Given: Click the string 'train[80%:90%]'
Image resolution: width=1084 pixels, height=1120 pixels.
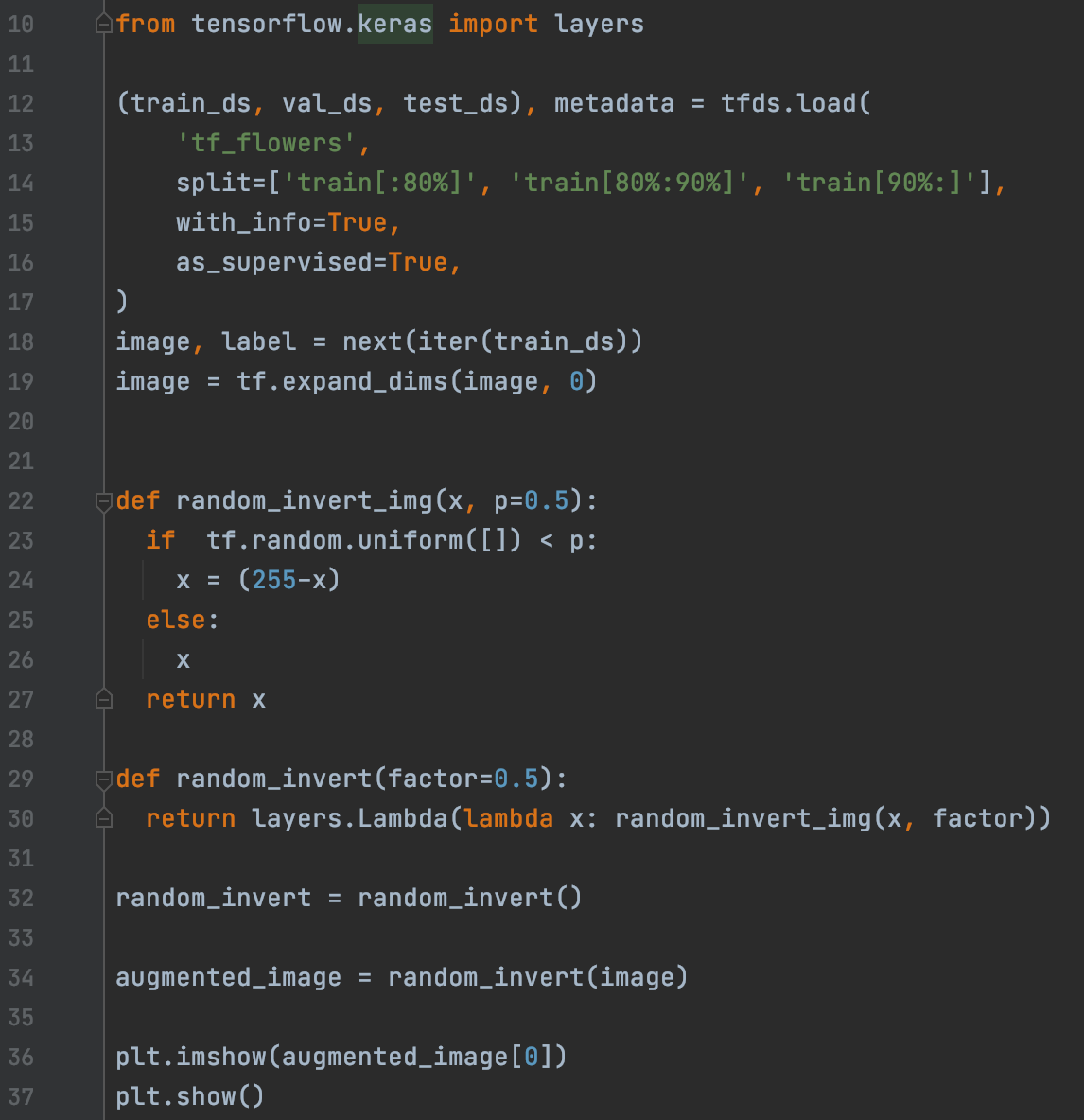Looking at the screenshot, I should [x=629, y=183].
